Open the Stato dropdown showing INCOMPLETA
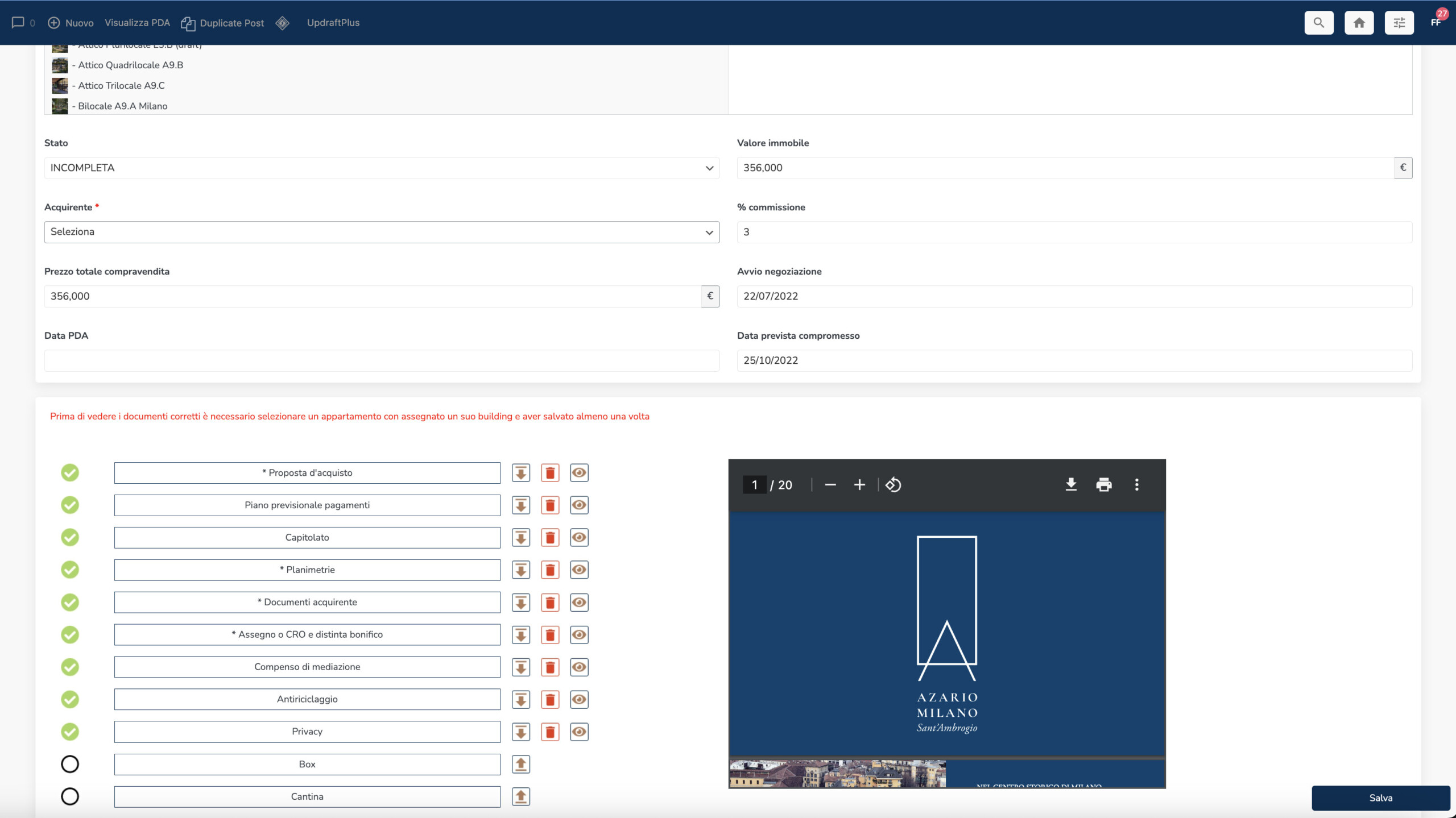Screen dimensions: 1456x818 pyautogui.click(x=382, y=168)
